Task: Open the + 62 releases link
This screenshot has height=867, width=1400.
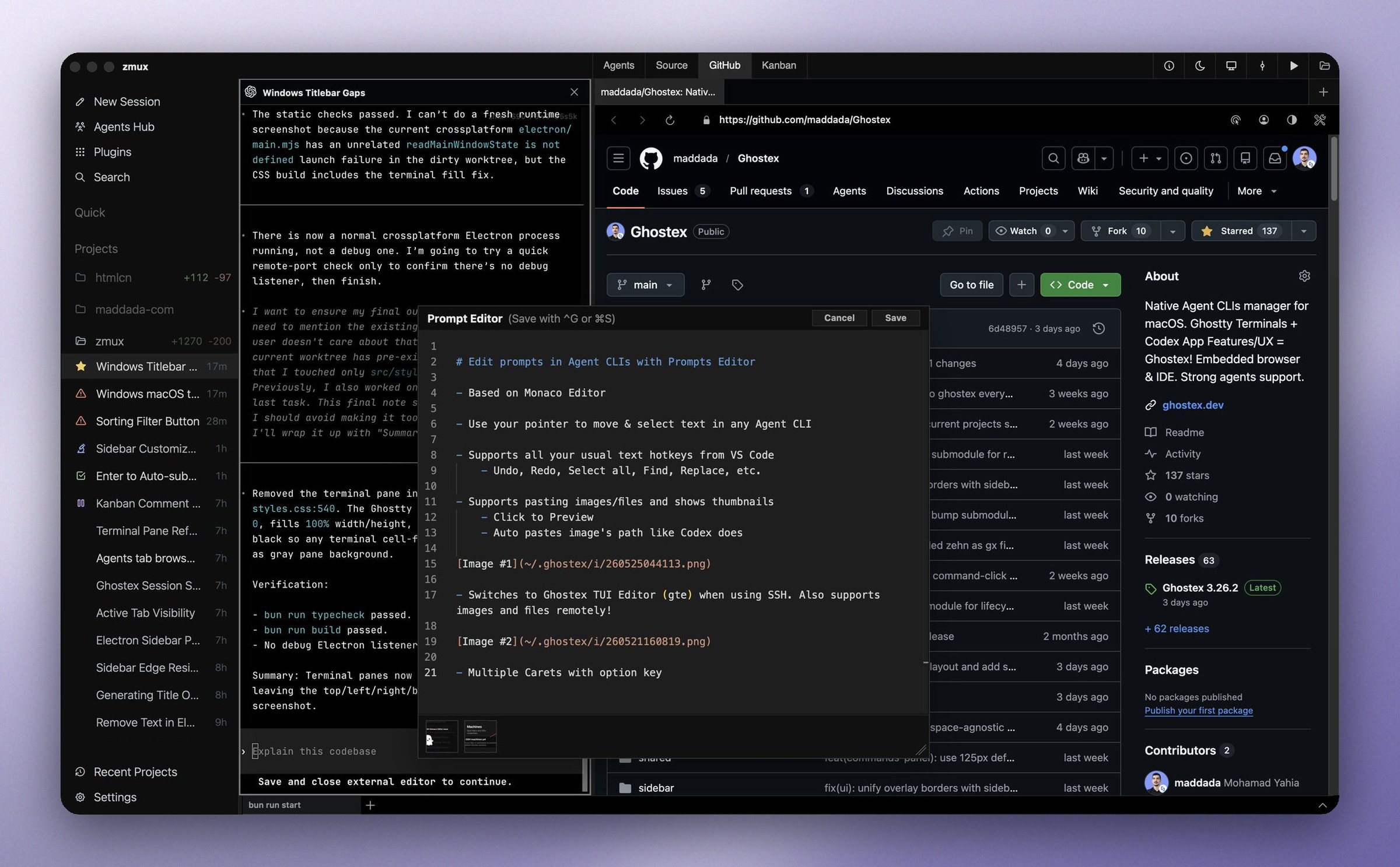Action: click(x=1177, y=629)
